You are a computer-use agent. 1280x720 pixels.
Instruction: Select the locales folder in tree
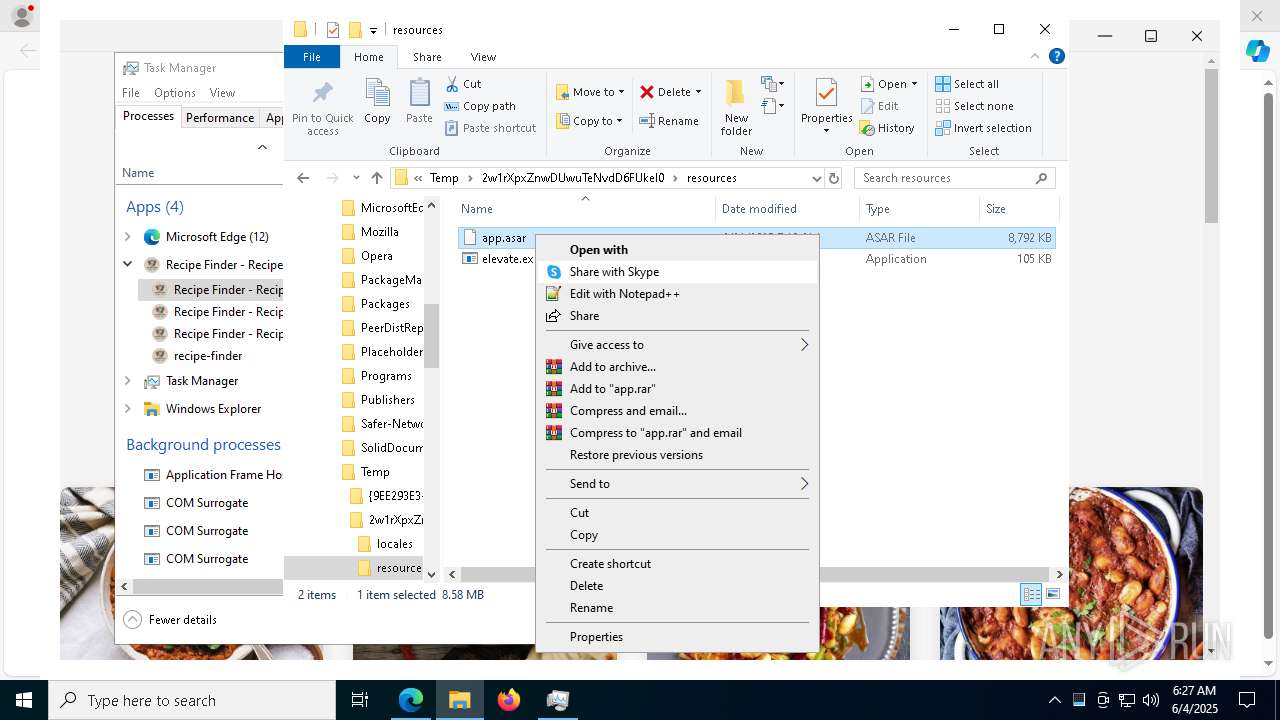[x=394, y=544]
